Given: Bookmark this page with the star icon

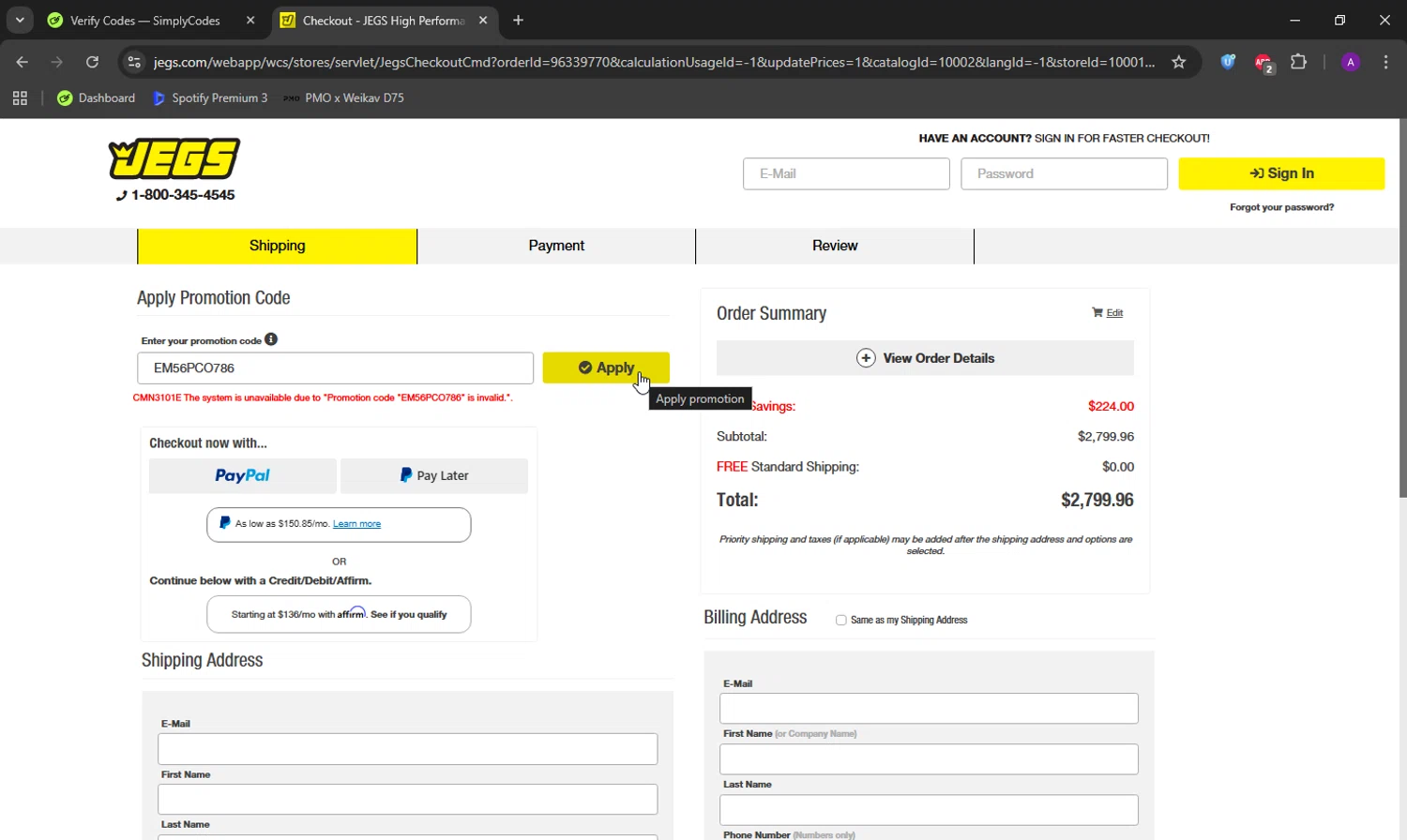Looking at the screenshot, I should click(1179, 62).
